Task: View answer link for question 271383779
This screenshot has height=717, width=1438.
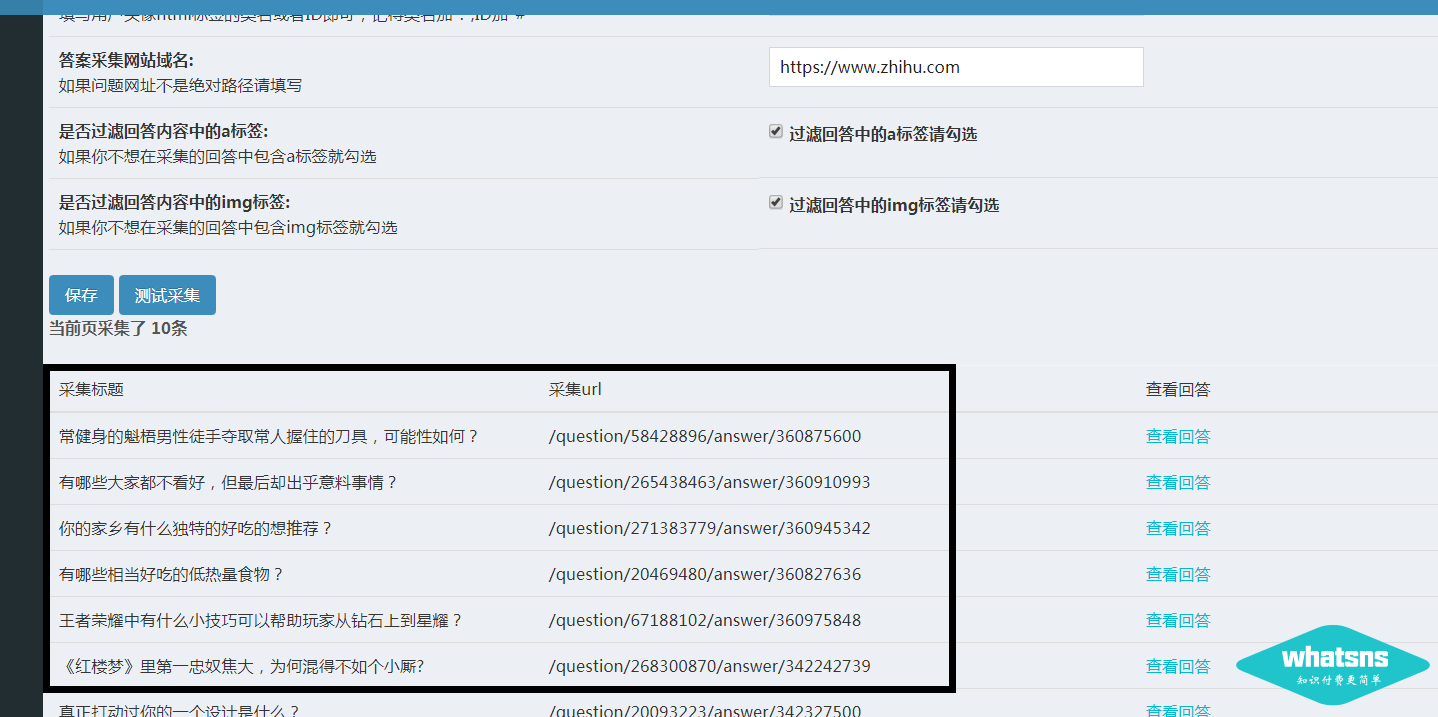Action: [x=1177, y=528]
